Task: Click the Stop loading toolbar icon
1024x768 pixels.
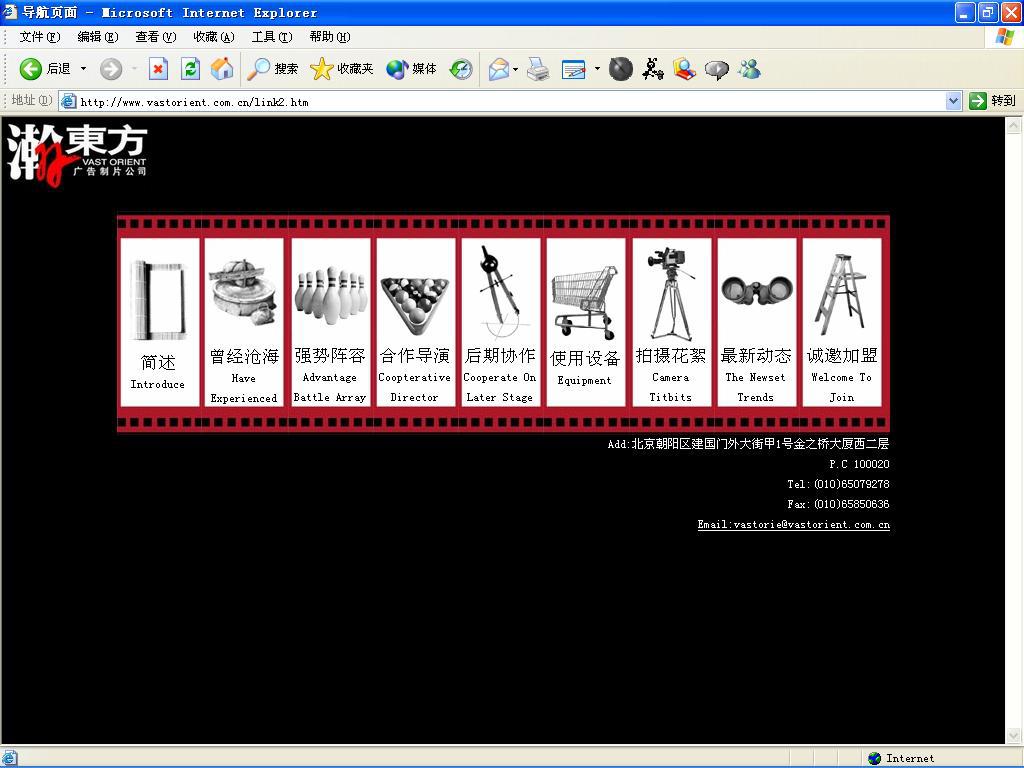Action: (x=158, y=69)
